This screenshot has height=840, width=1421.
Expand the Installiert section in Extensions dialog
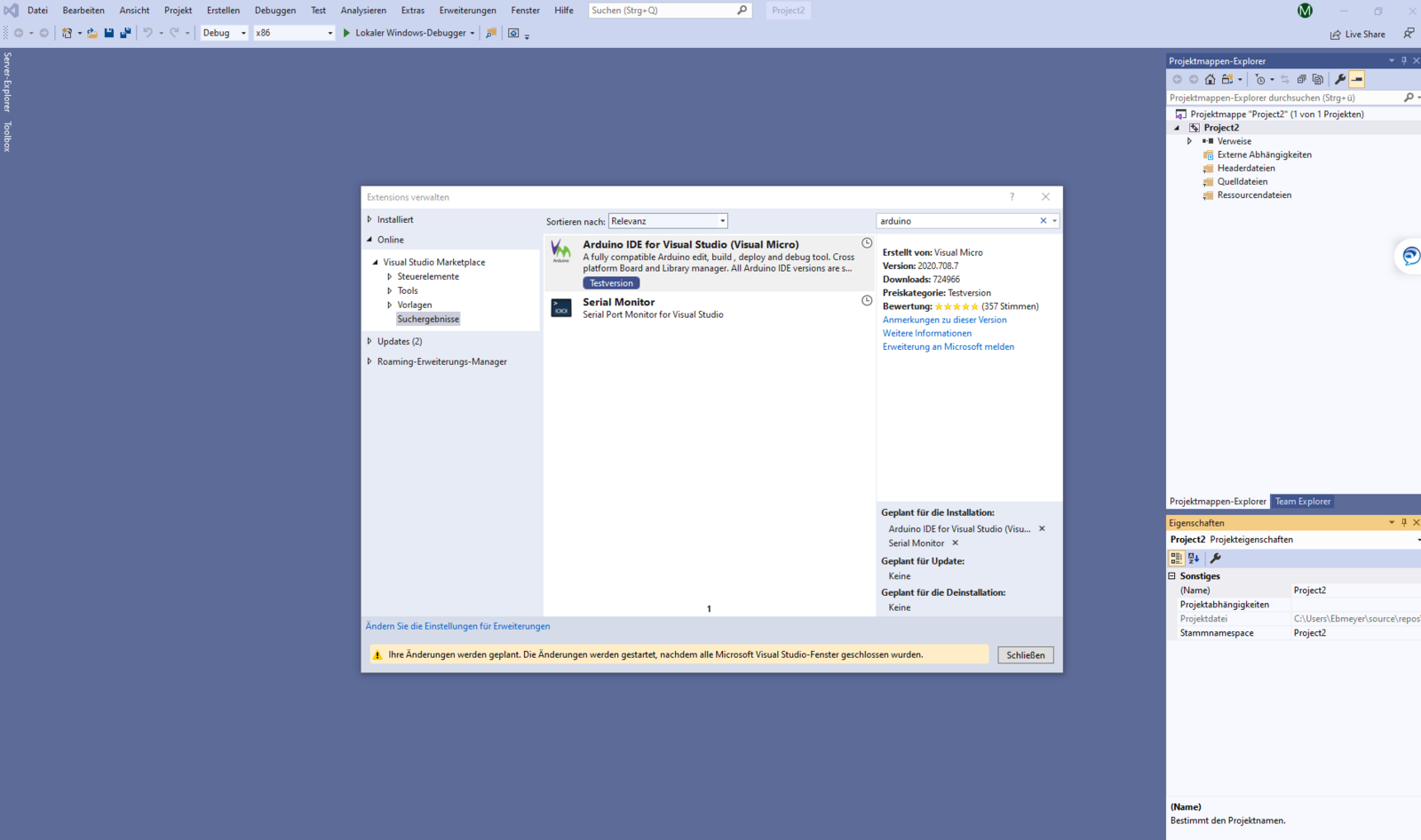click(369, 219)
